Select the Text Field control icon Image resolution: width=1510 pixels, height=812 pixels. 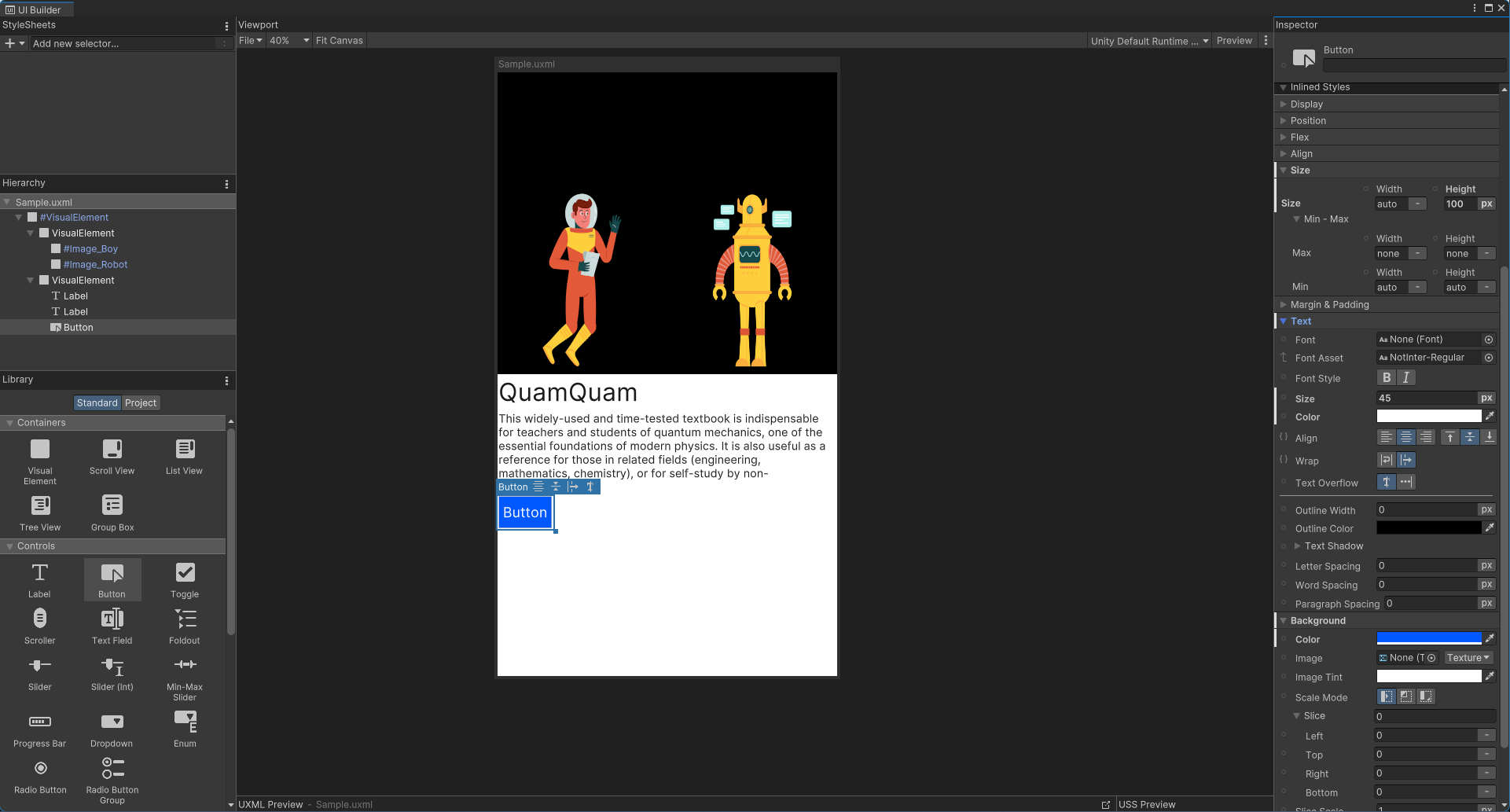click(x=112, y=619)
